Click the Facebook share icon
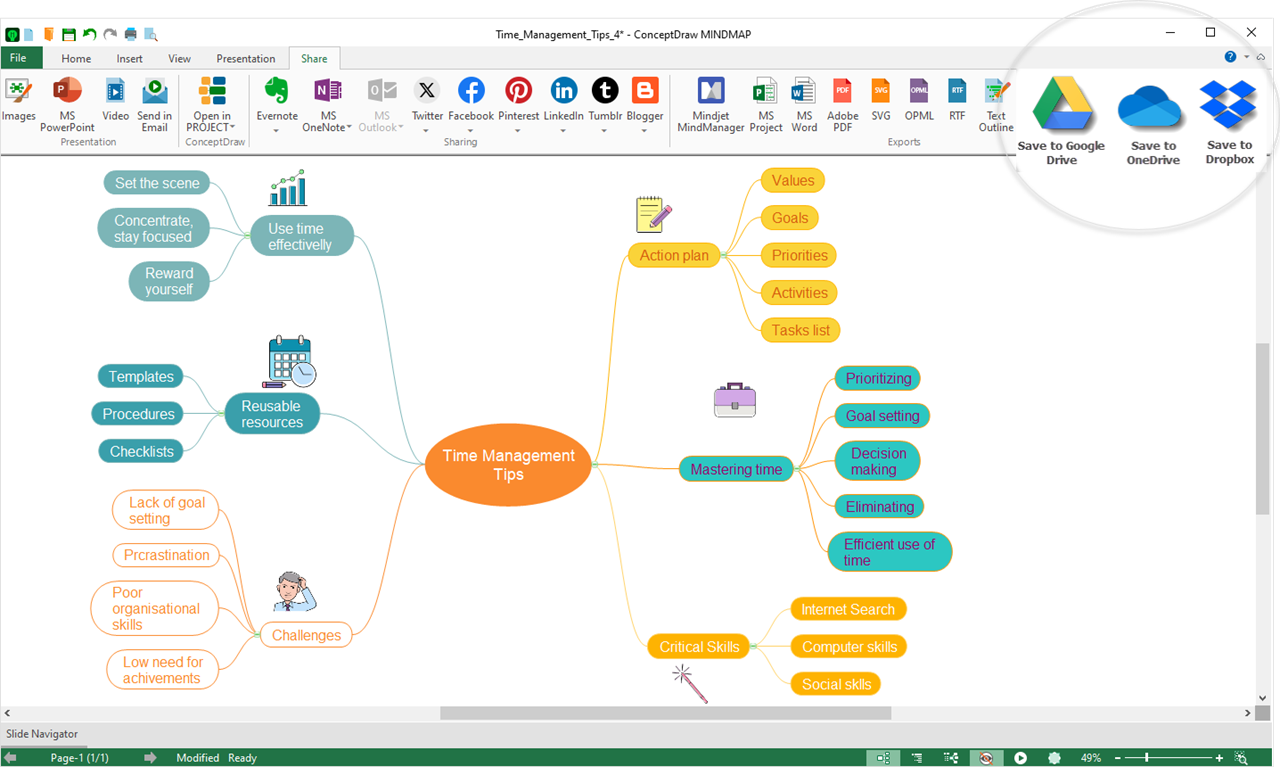Screen dimensions: 1280x767 click(471, 91)
